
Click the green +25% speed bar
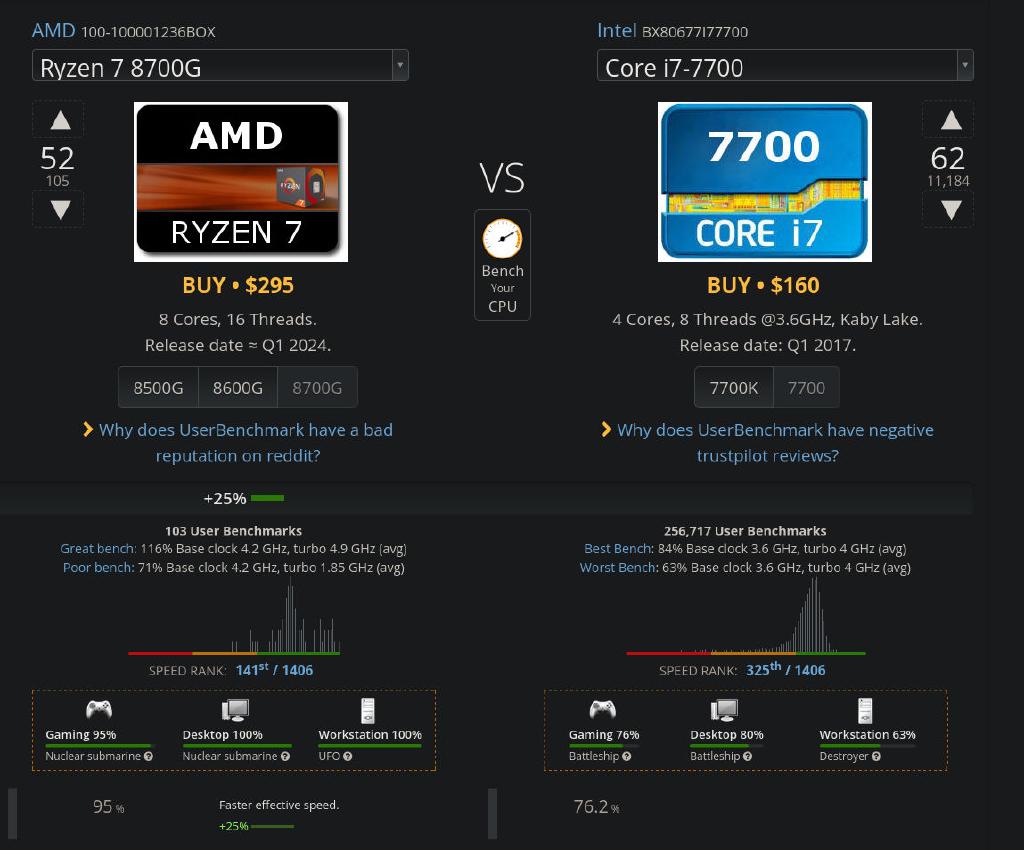pos(268,497)
